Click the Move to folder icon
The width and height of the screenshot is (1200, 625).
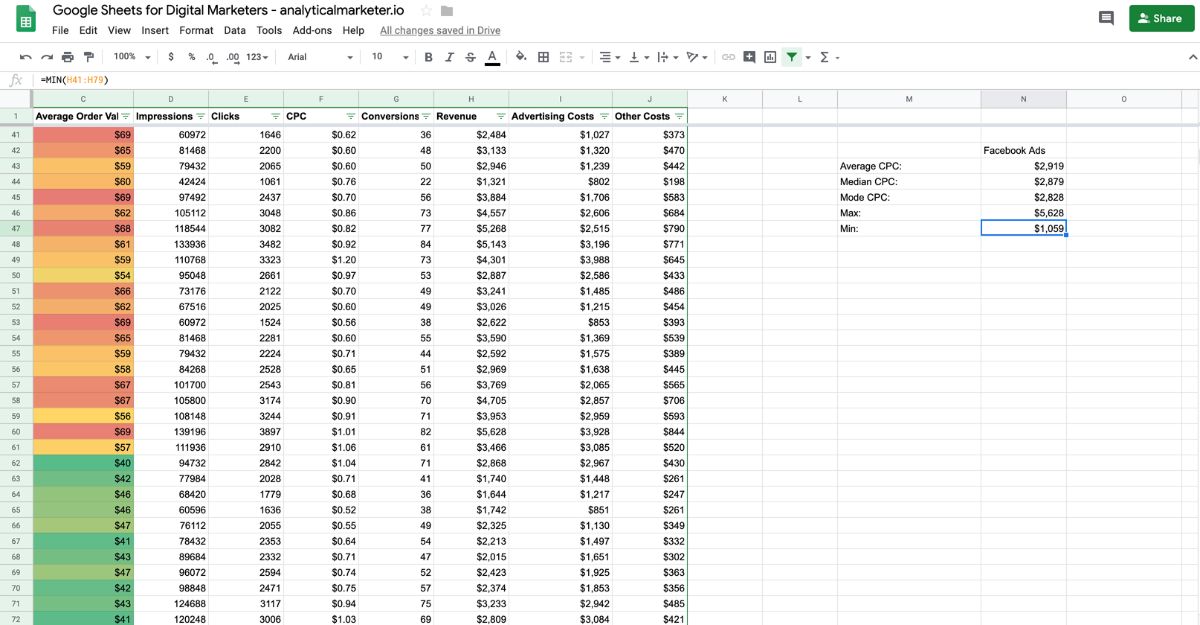[447, 10]
